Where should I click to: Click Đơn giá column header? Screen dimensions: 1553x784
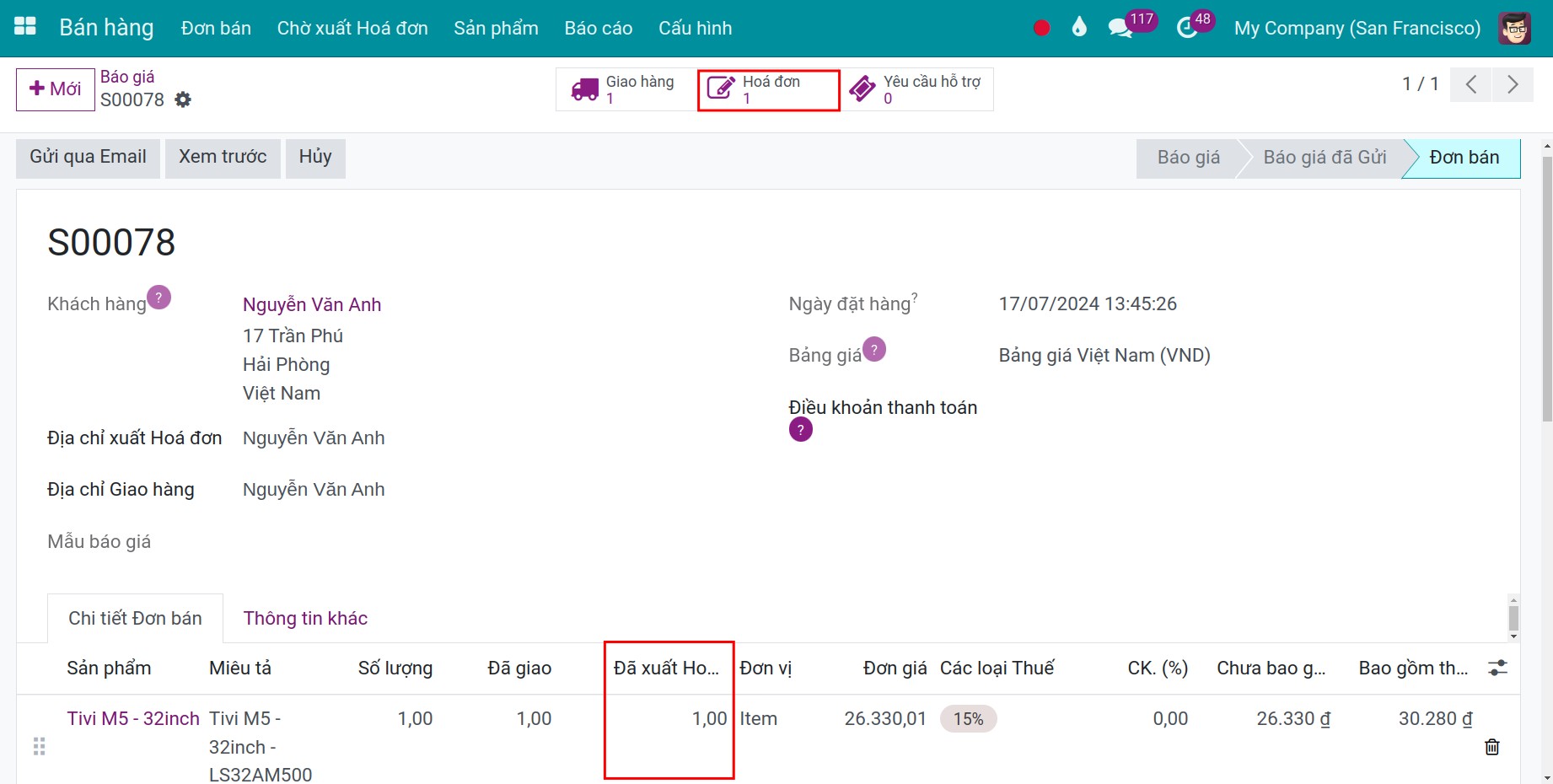[895, 669]
